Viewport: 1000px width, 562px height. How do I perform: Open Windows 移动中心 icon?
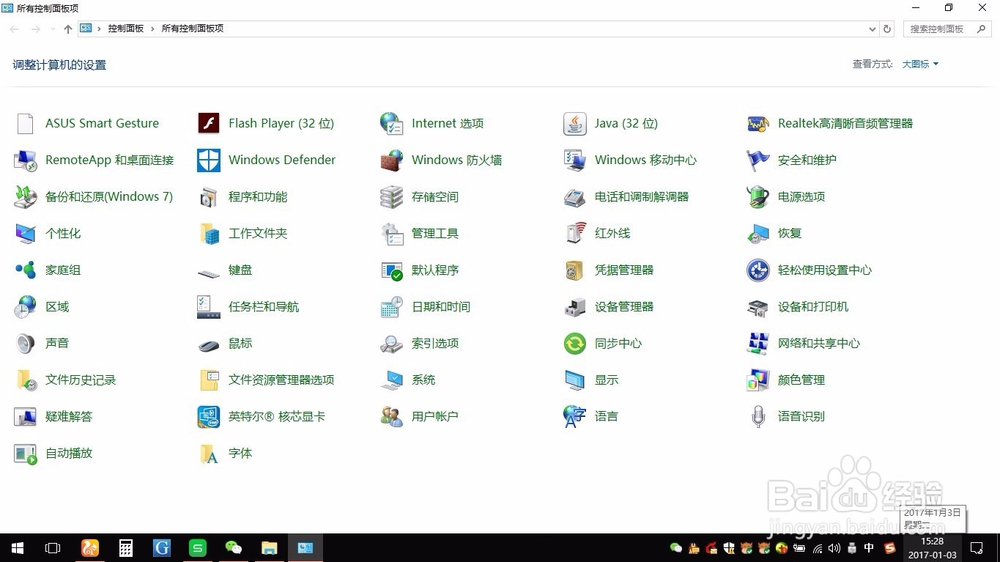coord(575,160)
